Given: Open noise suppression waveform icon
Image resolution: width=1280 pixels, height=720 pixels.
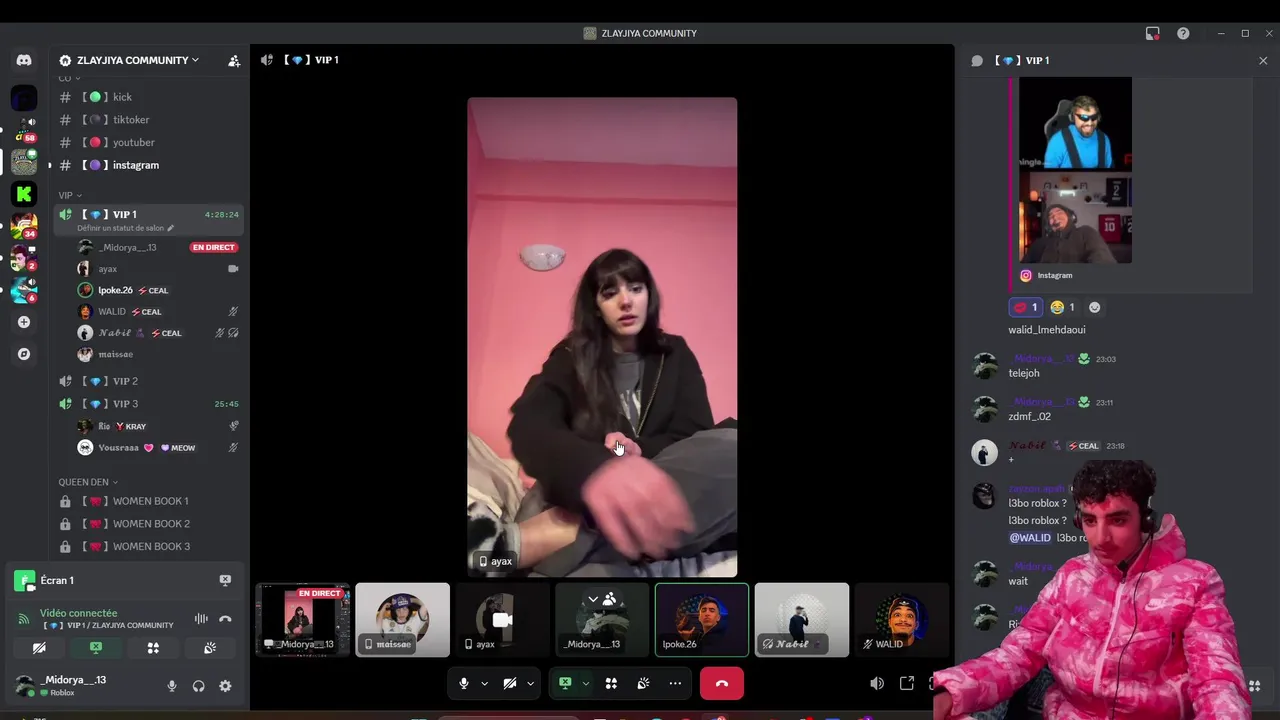Looking at the screenshot, I should (x=201, y=619).
